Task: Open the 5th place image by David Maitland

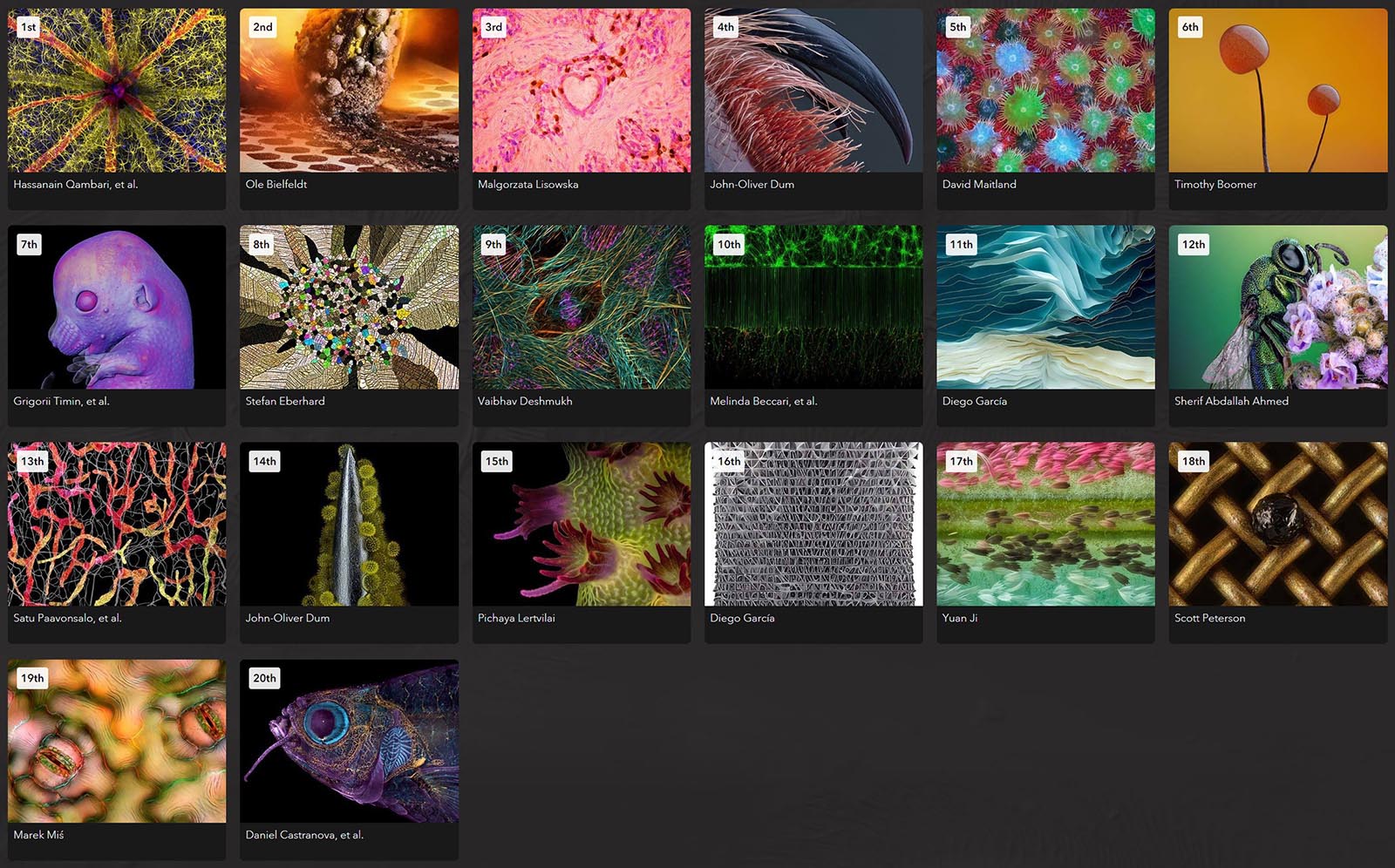Action: 1045,91
